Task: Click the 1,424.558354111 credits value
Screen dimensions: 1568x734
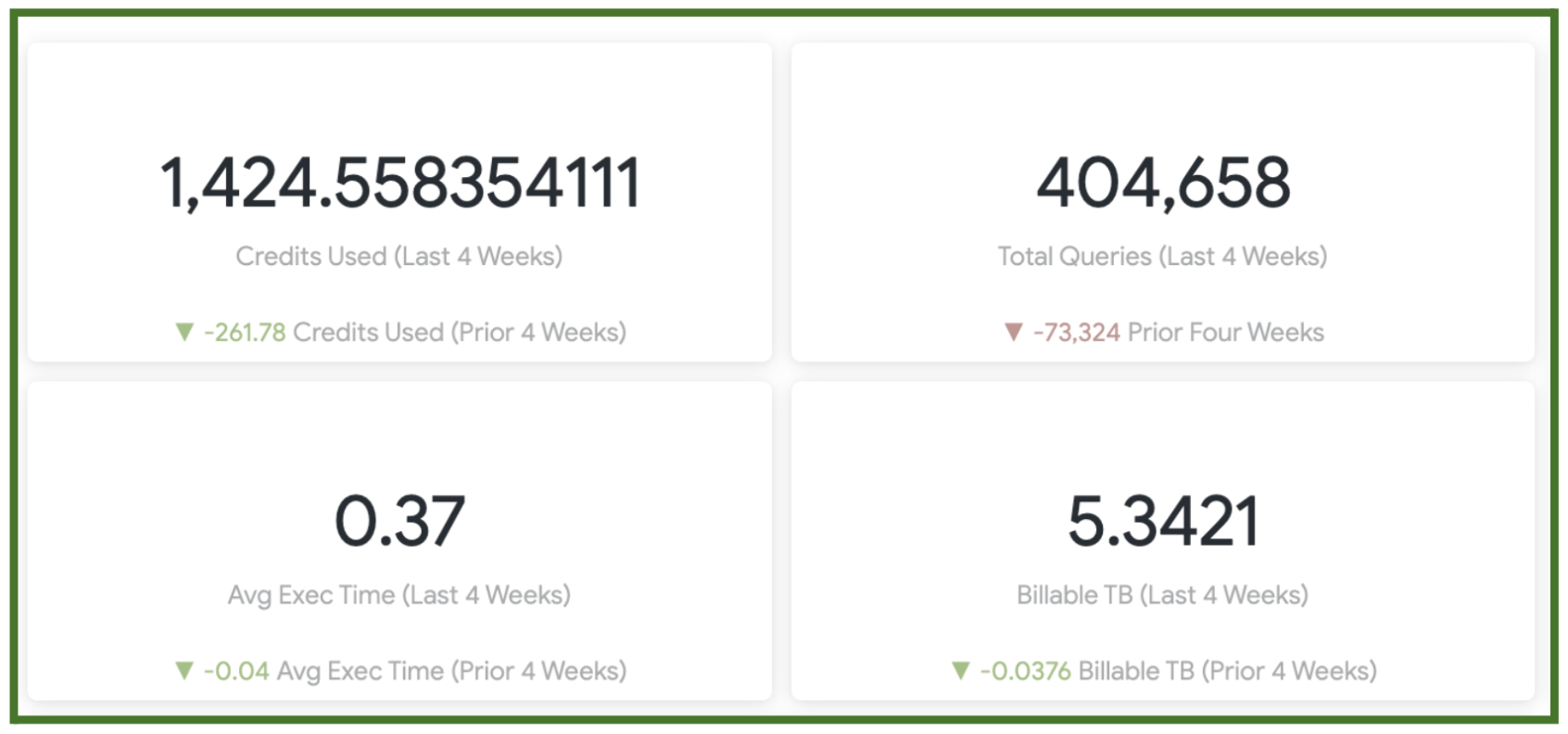Action: click(399, 183)
